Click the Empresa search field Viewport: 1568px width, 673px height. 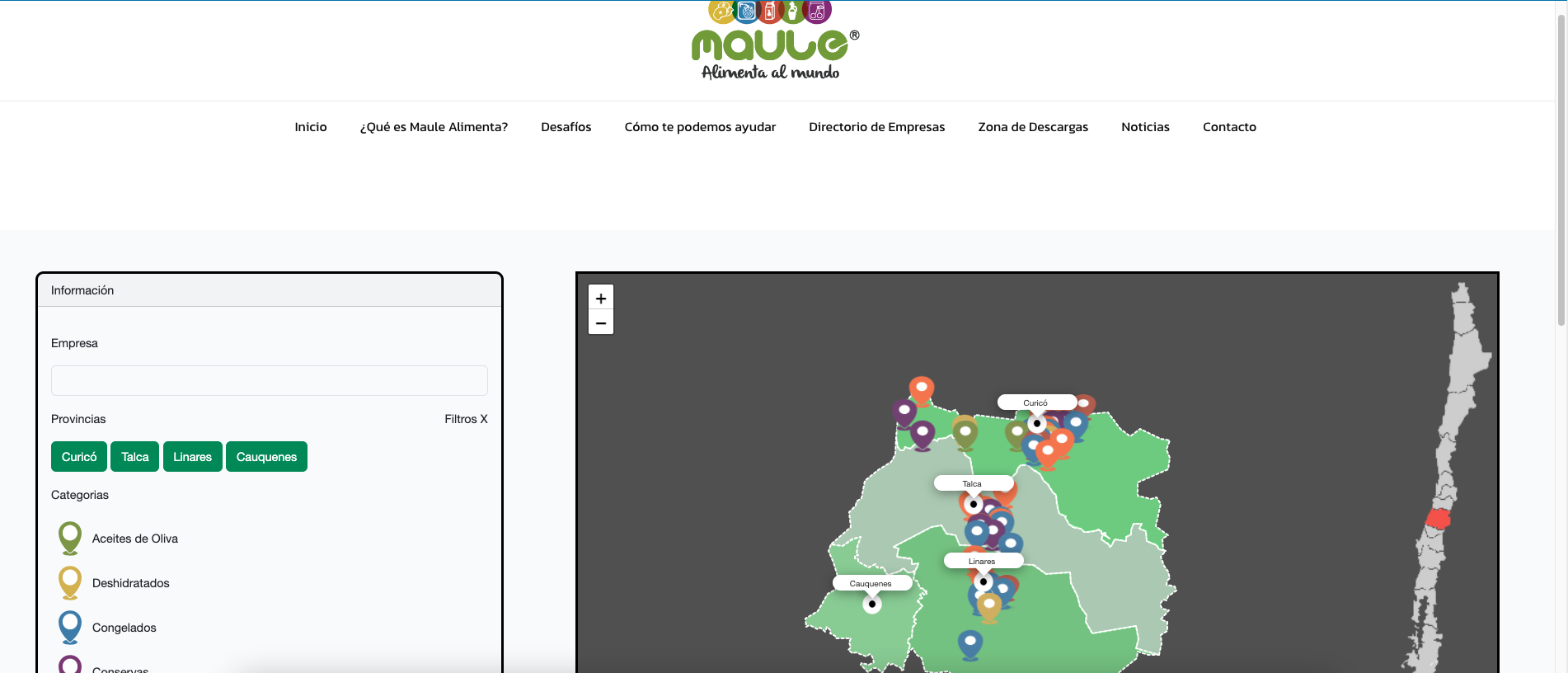[x=270, y=381]
